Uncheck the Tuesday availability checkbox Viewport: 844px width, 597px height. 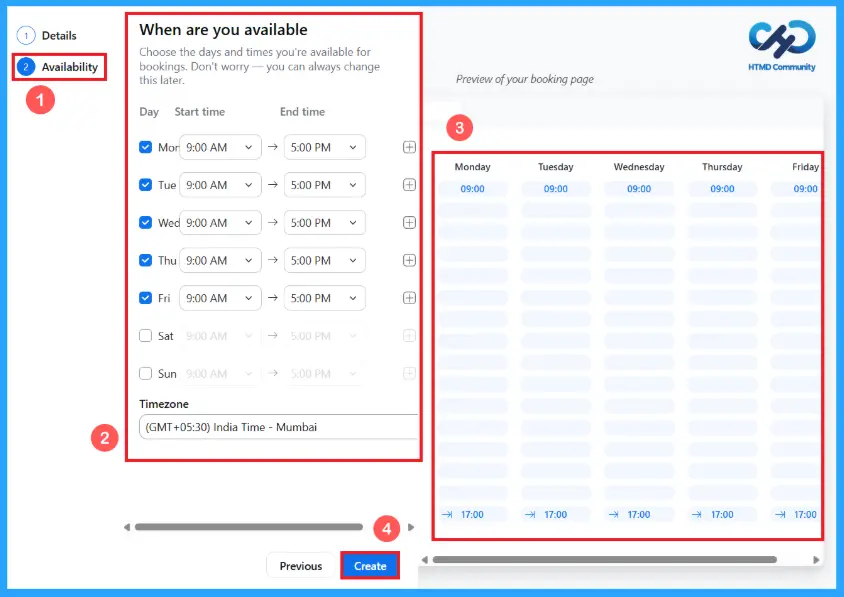tap(145, 185)
